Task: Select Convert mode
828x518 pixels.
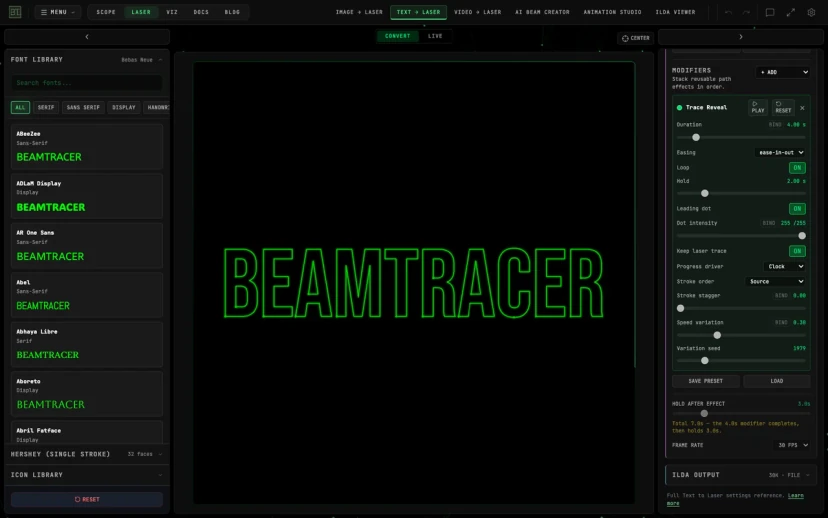Action: (398, 36)
